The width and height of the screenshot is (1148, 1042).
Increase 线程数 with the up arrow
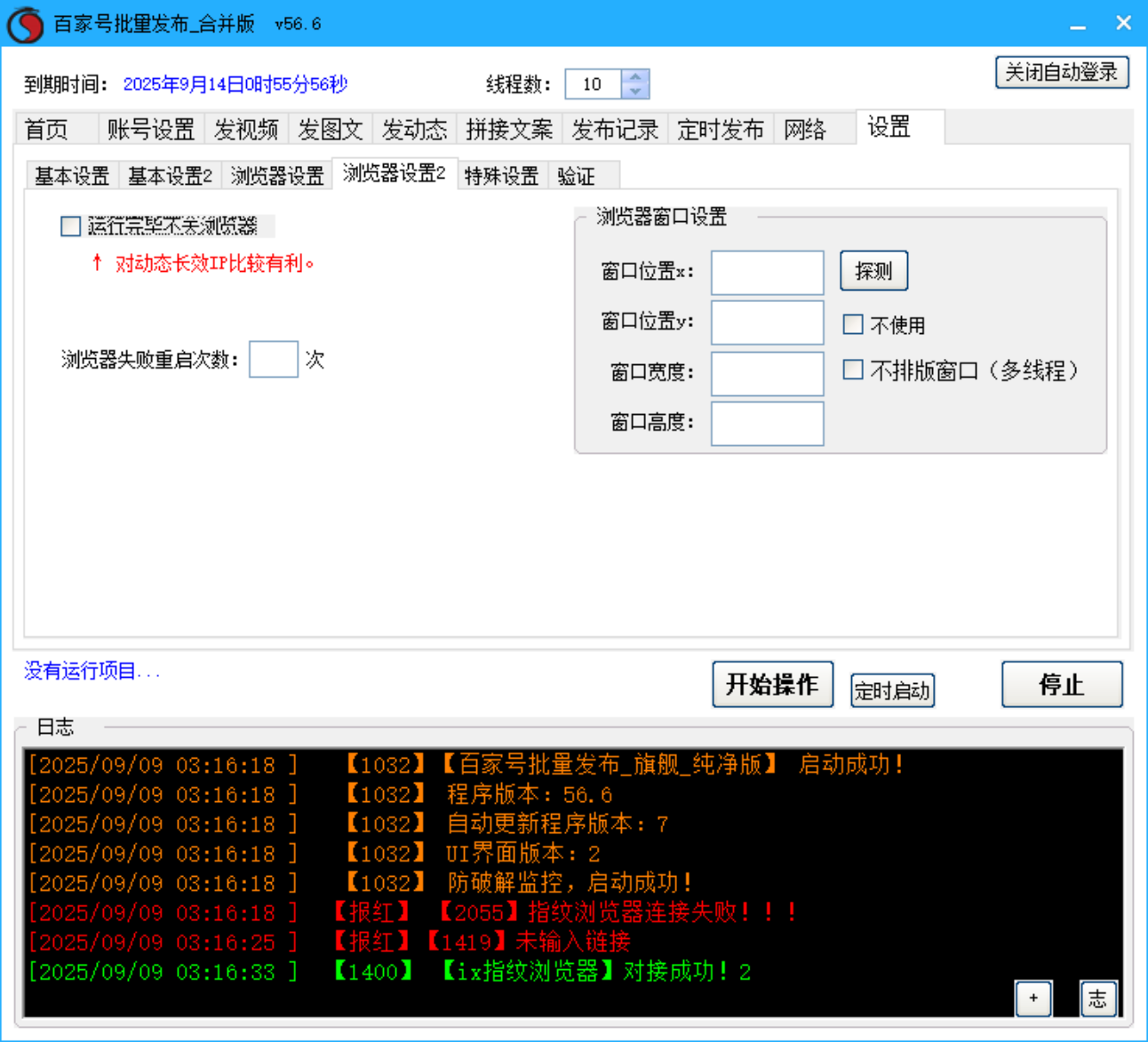point(635,76)
